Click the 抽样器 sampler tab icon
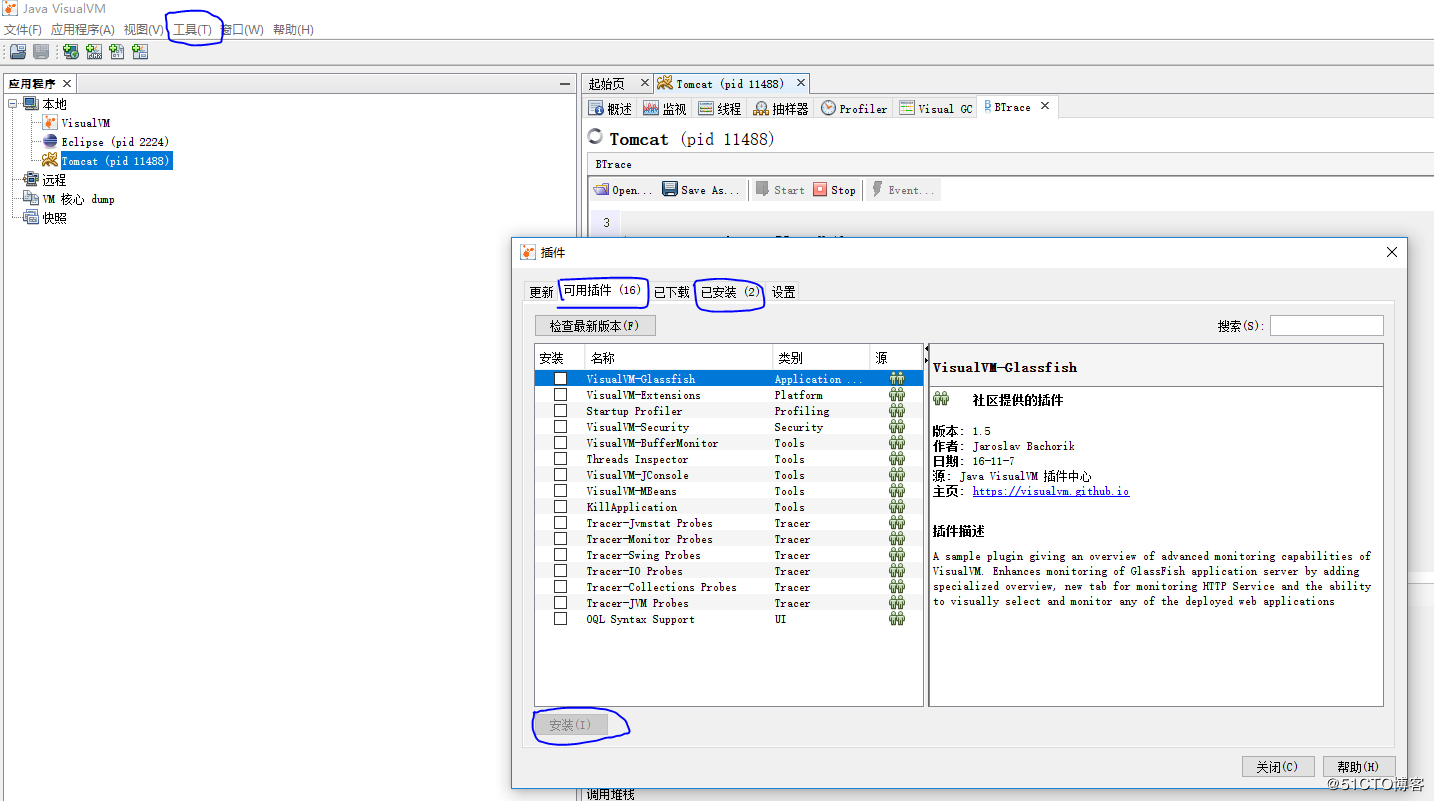1434x801 pixels. (761, 108)
